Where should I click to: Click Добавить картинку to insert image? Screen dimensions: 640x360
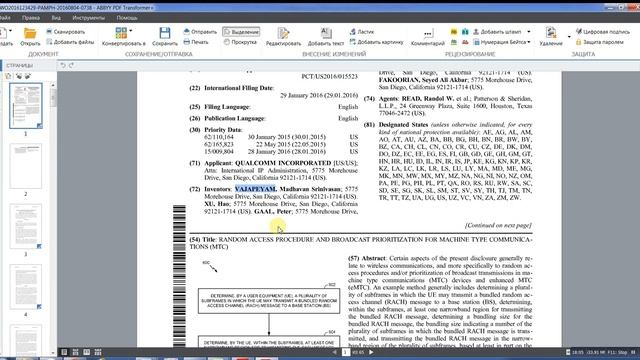click(376, 42)
